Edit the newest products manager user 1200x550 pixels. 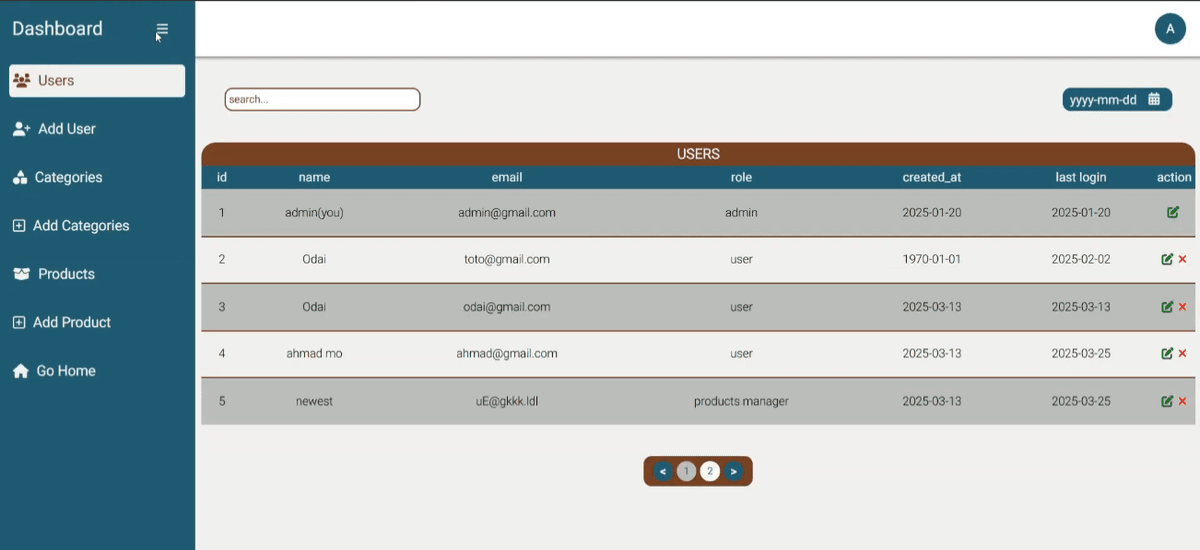[x=1167, y=401]
